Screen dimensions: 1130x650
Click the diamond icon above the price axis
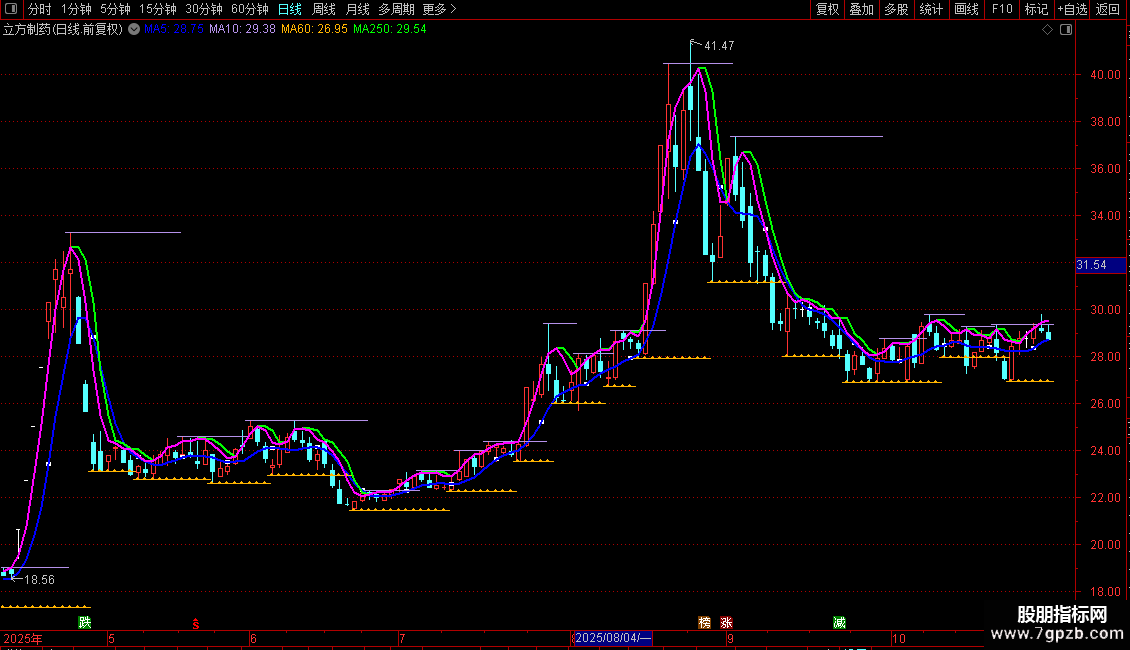pos(1048,30)
